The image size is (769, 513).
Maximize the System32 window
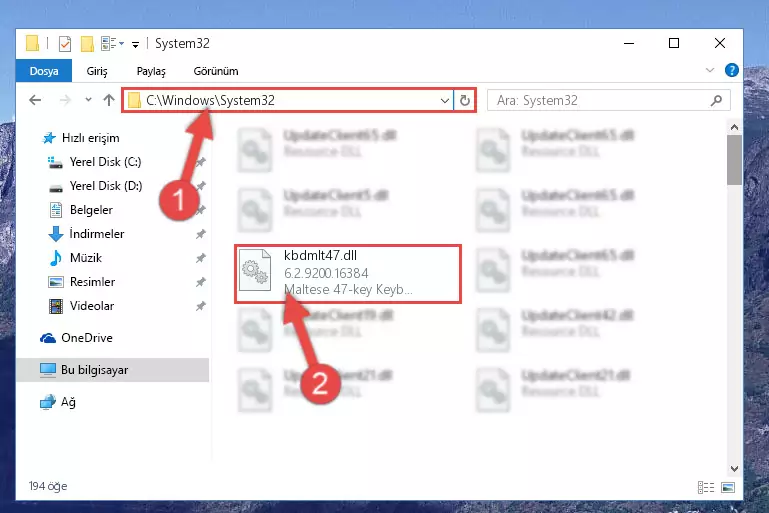(674, 43)
